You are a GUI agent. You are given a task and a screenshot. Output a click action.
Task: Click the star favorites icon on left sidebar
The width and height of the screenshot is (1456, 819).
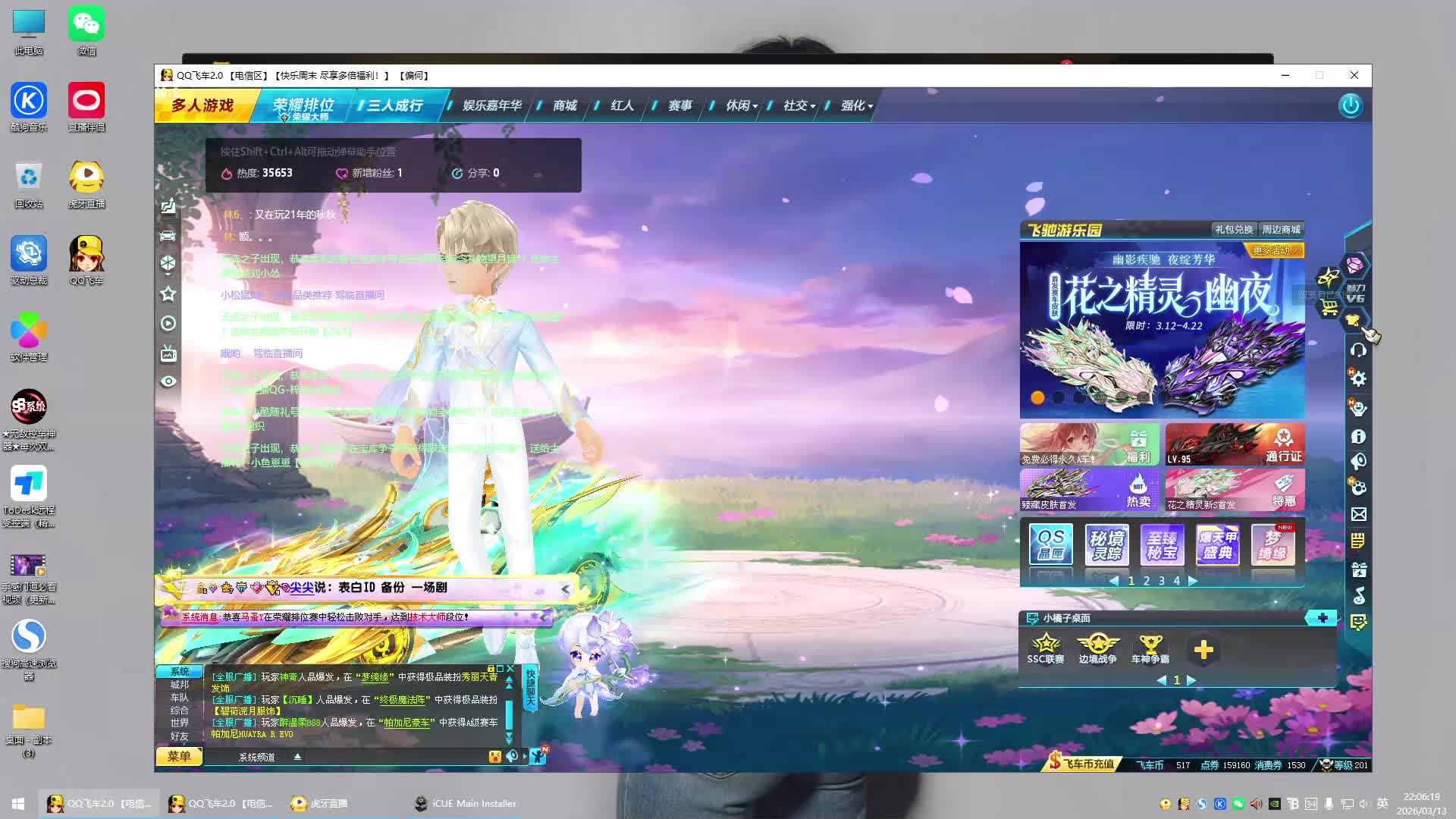168,293
